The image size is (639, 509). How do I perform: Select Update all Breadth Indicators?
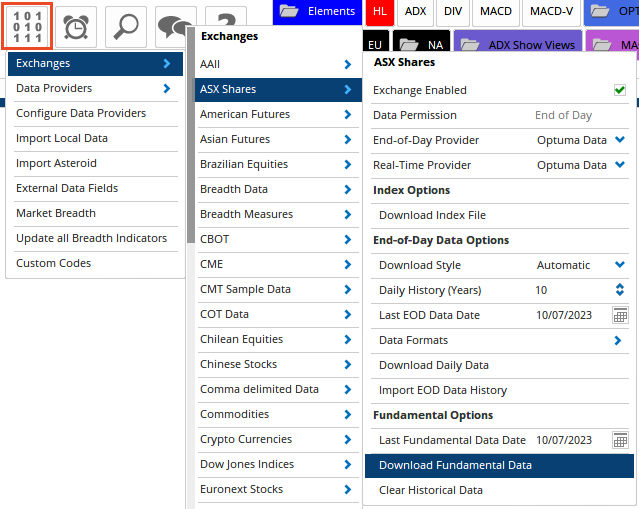(x=96, y=238)
